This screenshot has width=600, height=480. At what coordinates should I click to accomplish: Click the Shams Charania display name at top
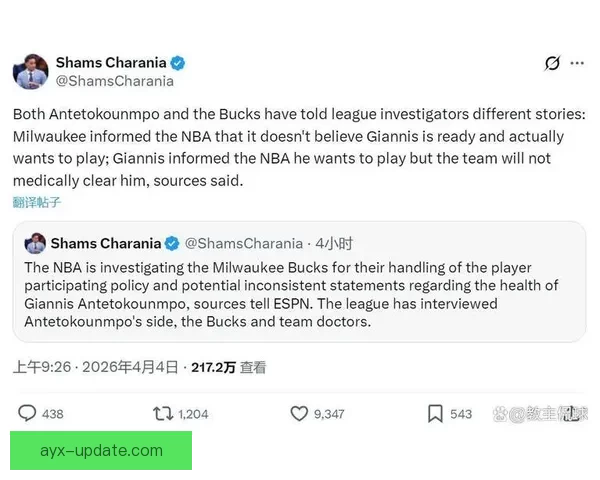click(x=110, y=62)
